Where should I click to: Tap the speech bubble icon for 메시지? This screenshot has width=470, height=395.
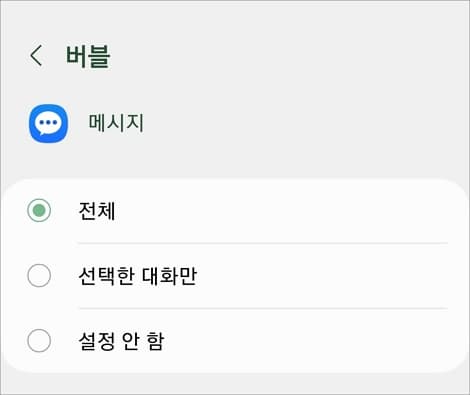click(49, 123)
